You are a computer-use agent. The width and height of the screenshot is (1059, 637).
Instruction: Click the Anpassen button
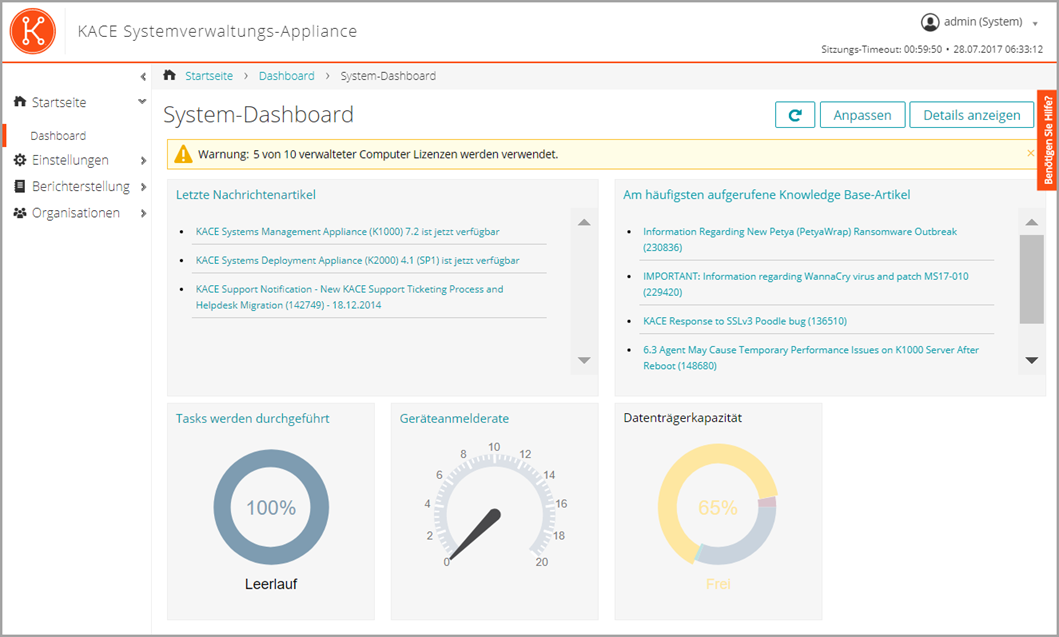tap(862, 114)
